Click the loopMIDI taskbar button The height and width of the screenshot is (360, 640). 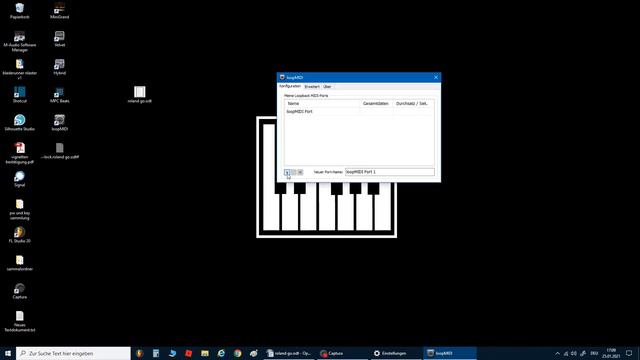(449, 353)
